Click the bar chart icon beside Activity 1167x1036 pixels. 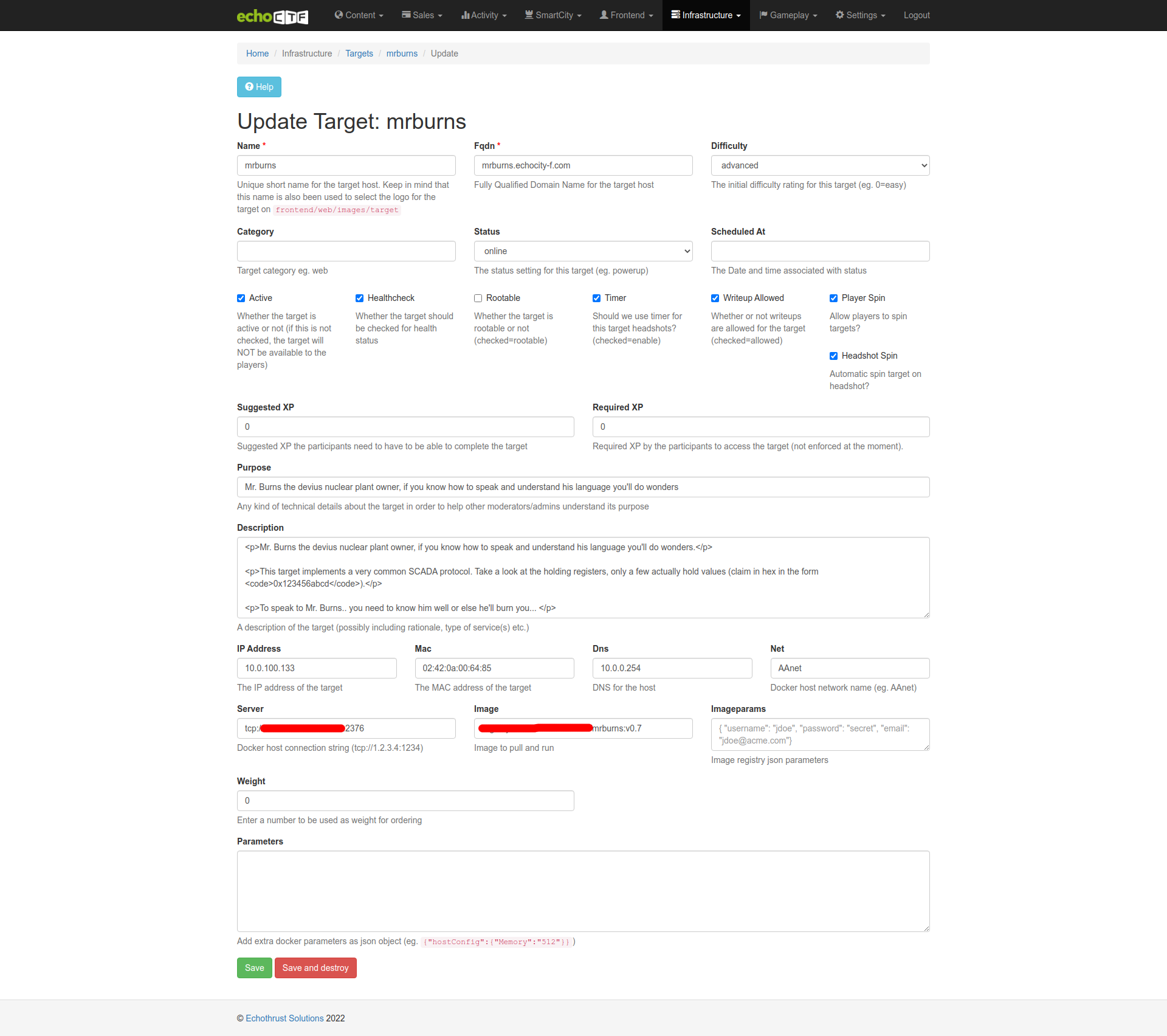click(x=465, y=15)
